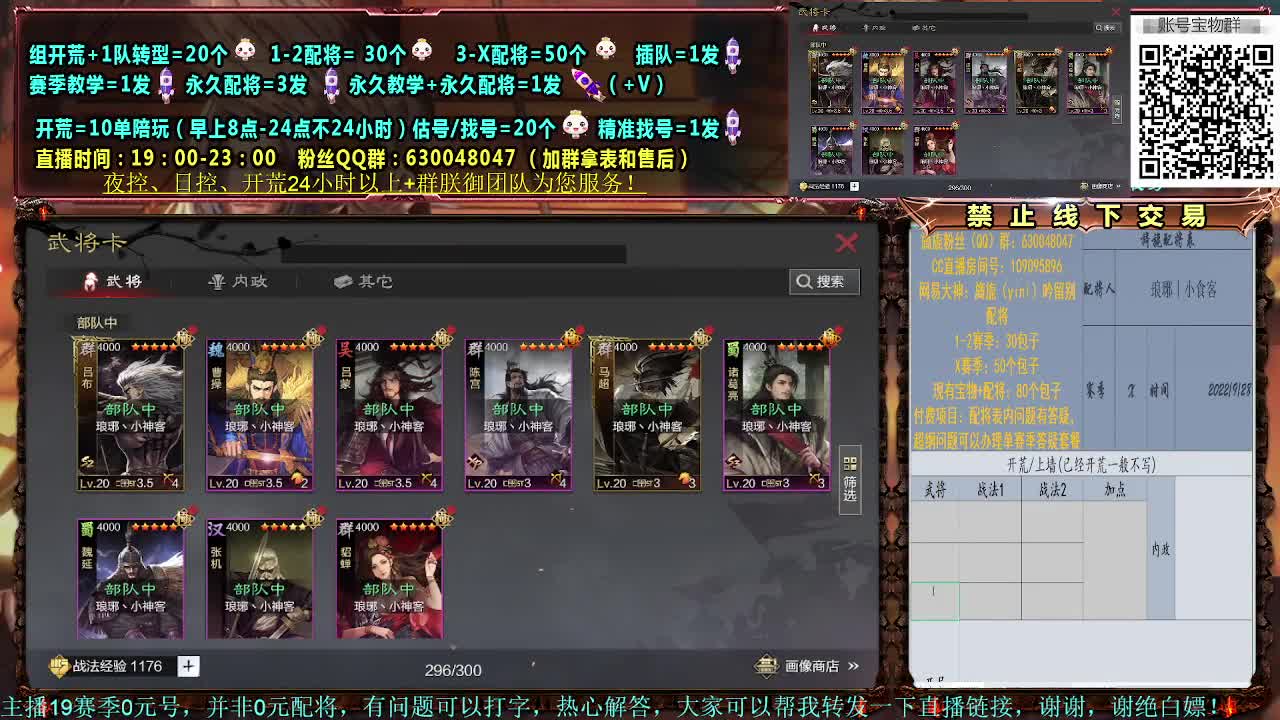This screenshot has height=720, width=1280.
Task: Click the 群 faction icon on 马超's card
Action: click(604, 349)
